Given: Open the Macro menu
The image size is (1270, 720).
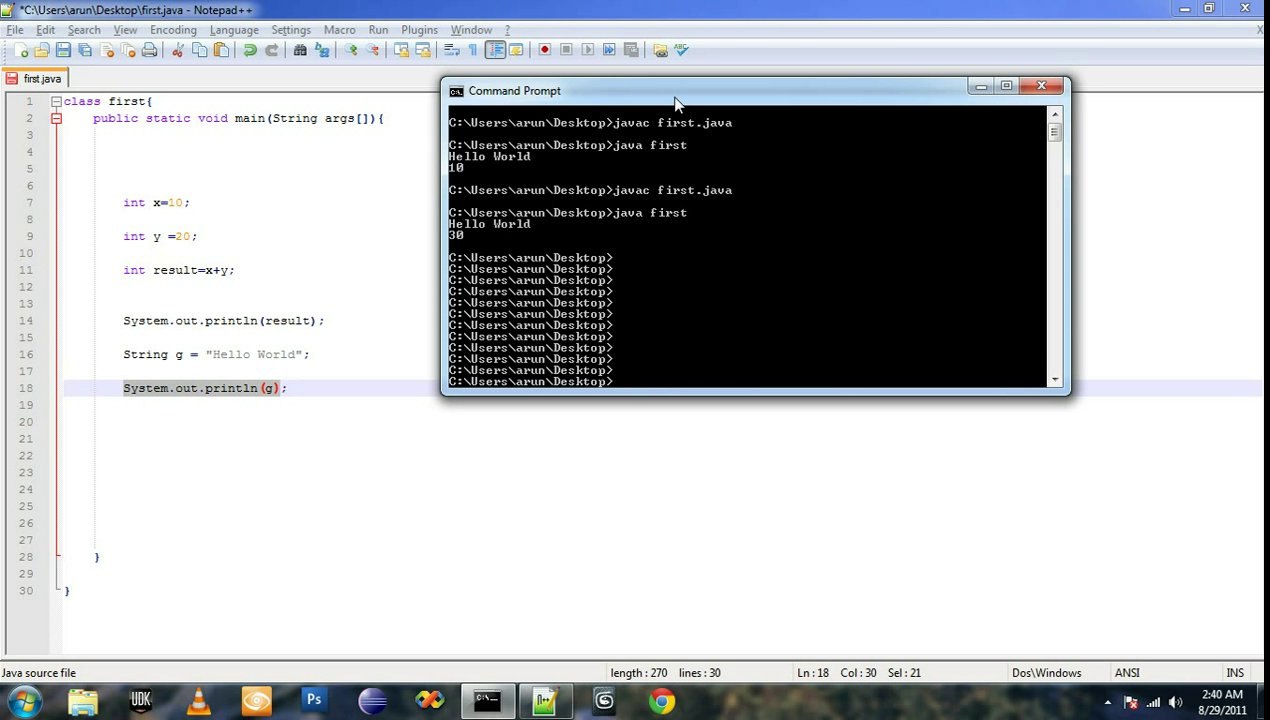Looking at the screenshot, I should [339, 30].
